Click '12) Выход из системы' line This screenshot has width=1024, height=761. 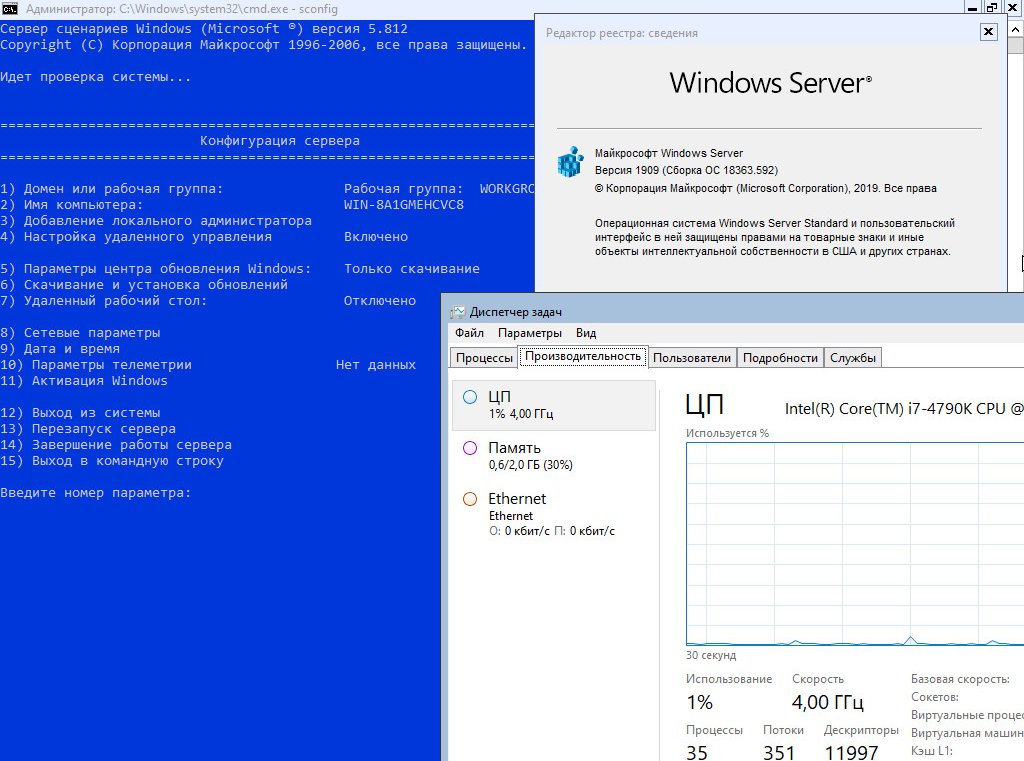(x=80, y=413)
